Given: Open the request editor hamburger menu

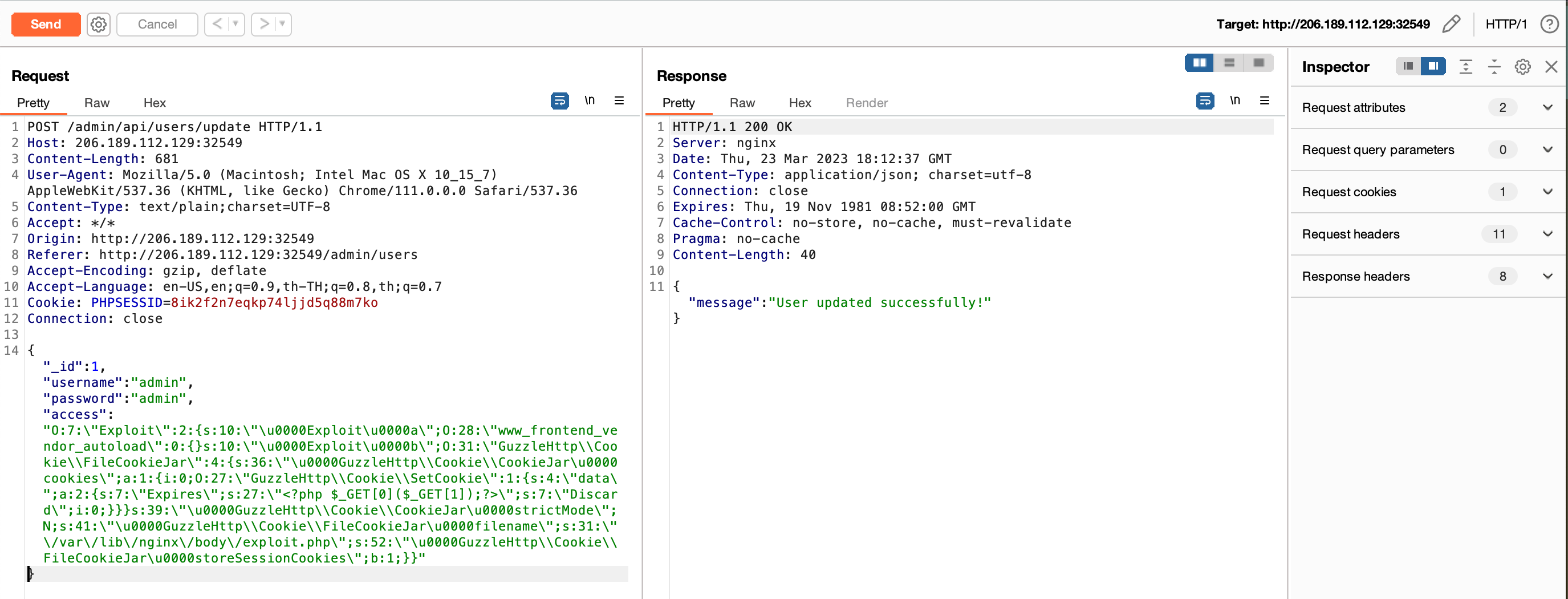Looking at the screenshot, I should point(619,100).
